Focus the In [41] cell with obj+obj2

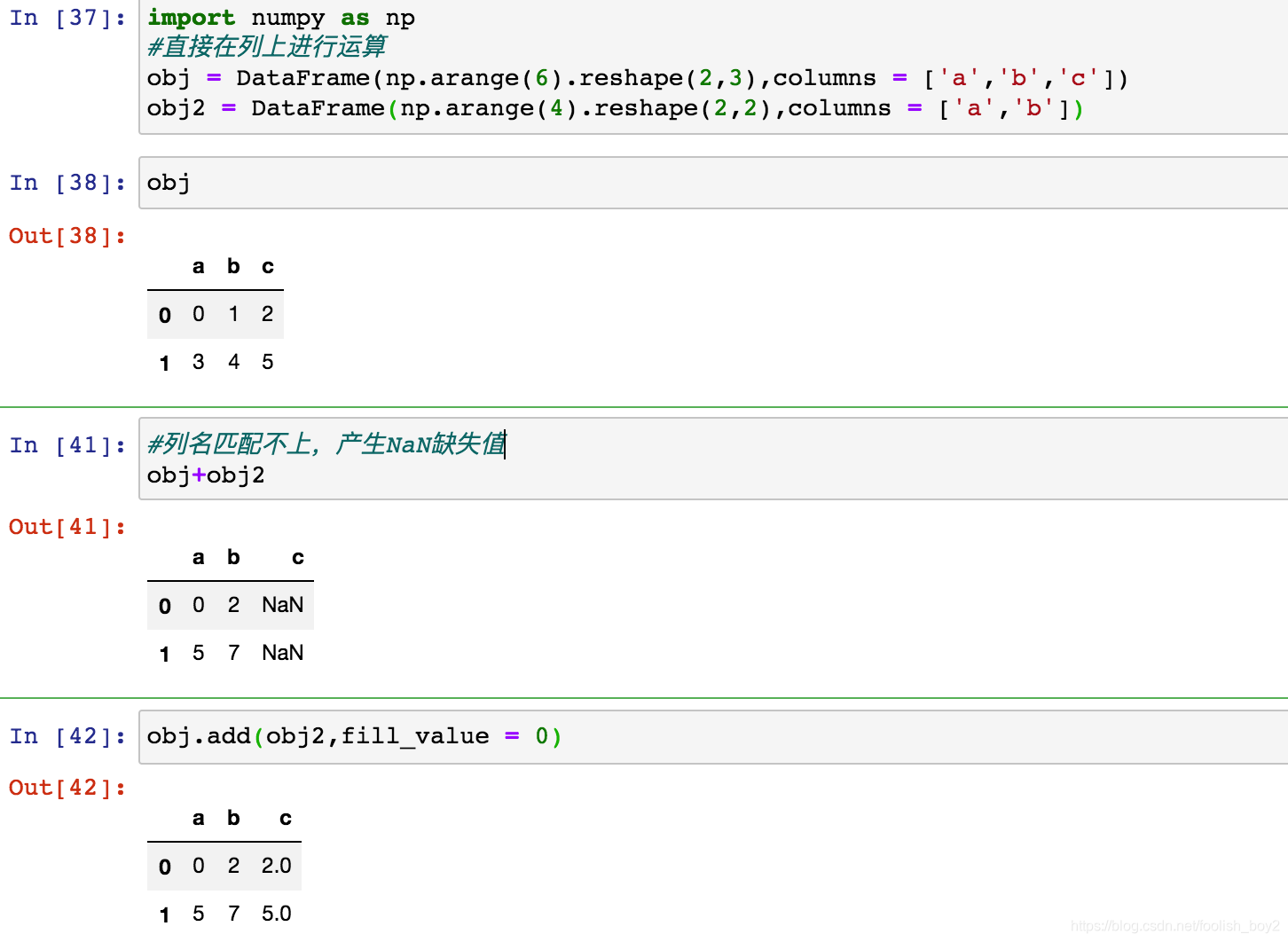click(713, 459)
